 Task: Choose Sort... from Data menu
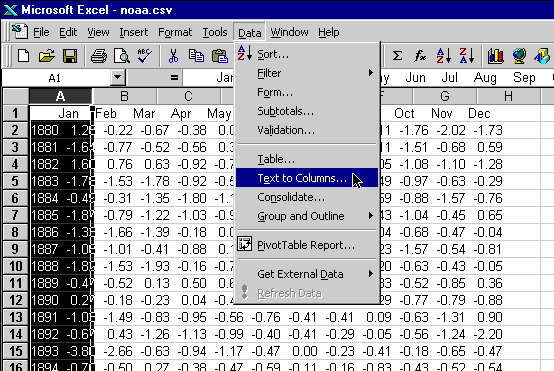coord(307,54)
